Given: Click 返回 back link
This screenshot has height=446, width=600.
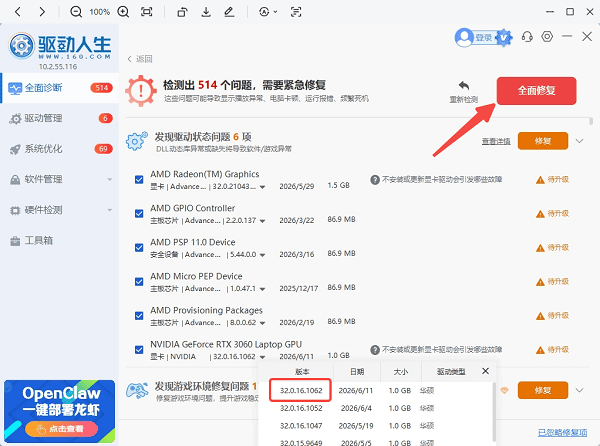Looking at the screenshot, I should pos(140,59).
